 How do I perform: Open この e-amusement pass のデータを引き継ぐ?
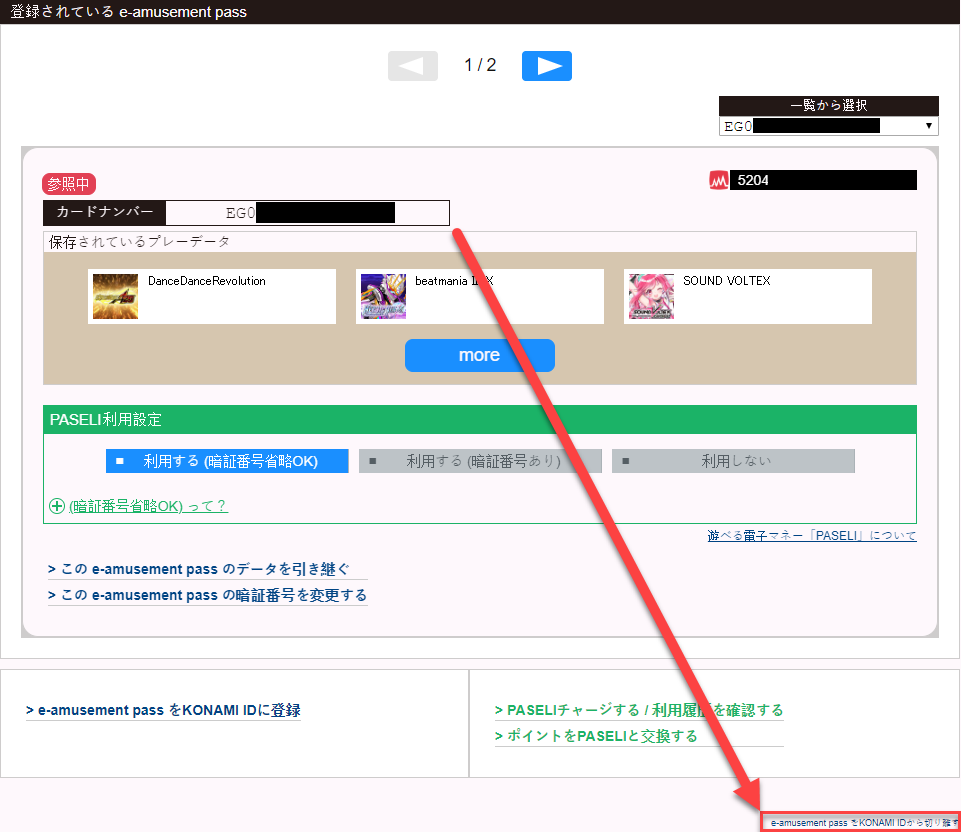click(x=199, y=569)
